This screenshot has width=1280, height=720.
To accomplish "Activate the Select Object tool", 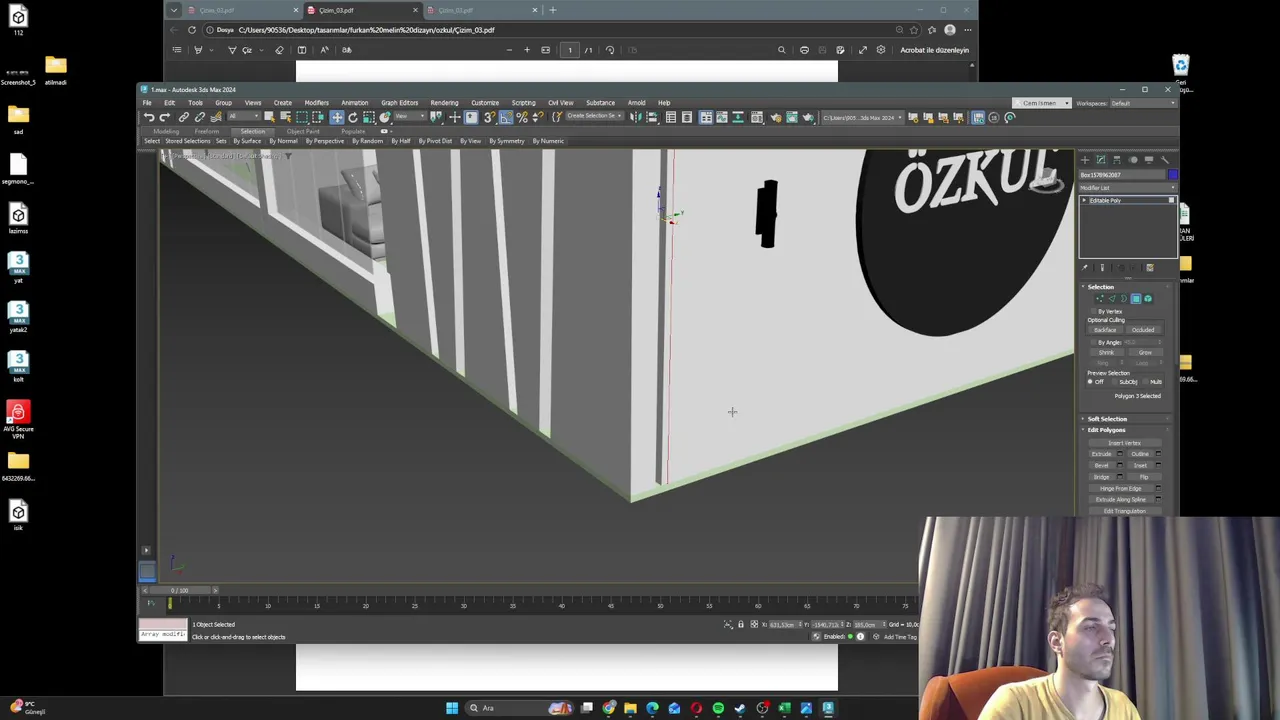I will click(x=269, y=117).
